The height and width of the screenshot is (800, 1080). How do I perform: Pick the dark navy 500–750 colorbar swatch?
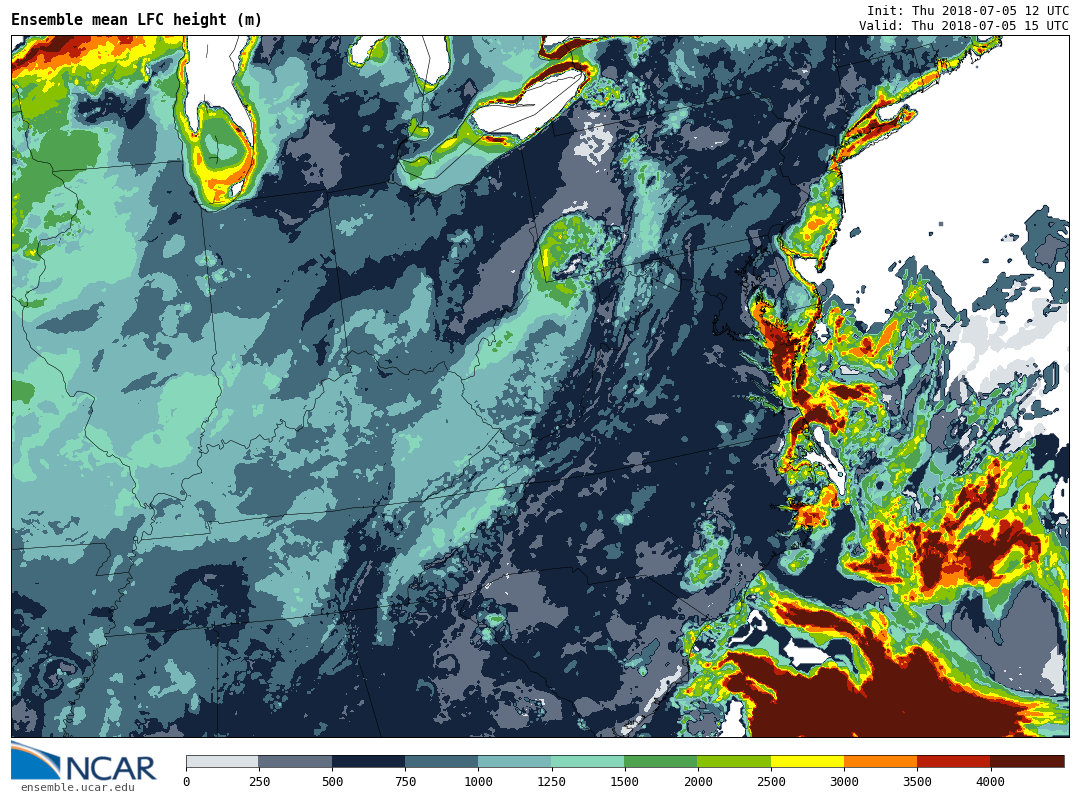(368, 761)
